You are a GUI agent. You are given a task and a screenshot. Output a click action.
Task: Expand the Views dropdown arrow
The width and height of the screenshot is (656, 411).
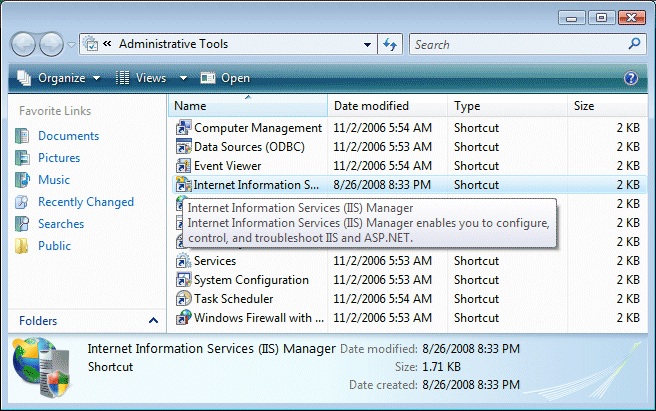click(183, 78)
